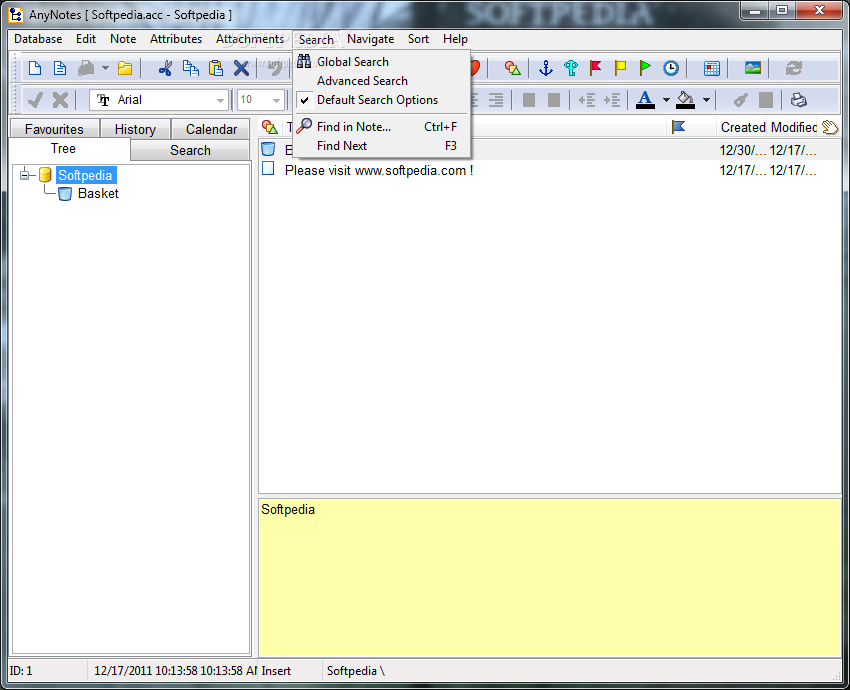This screenshot has width=850, height=690.
Task: Open the Attributes menu
Action: 176,39
